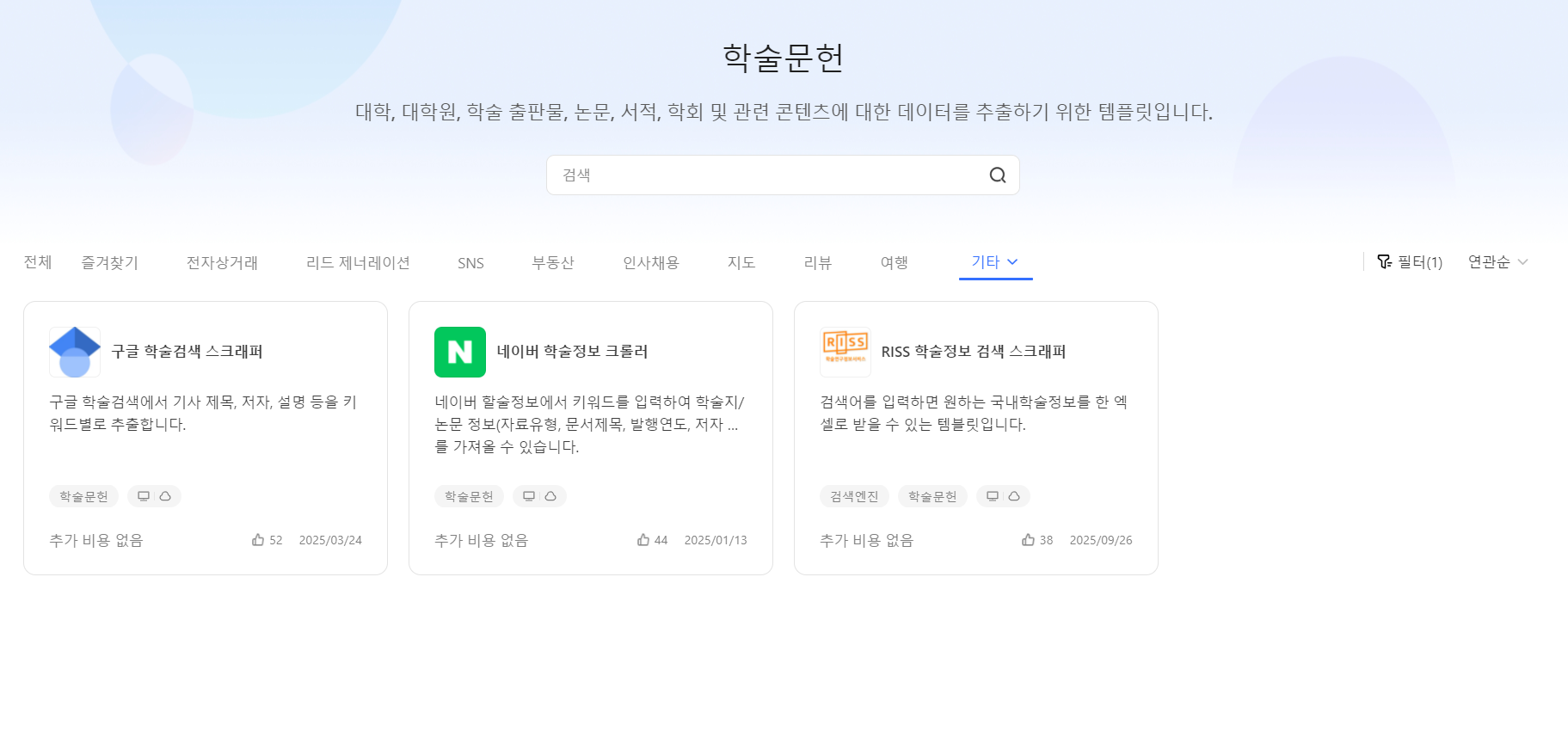Click thumbs-up on 네이버 학술정보 크롤러
The width and height of the screenshot is (1568, 755).
pyautogui.click(x=643, y=540)
